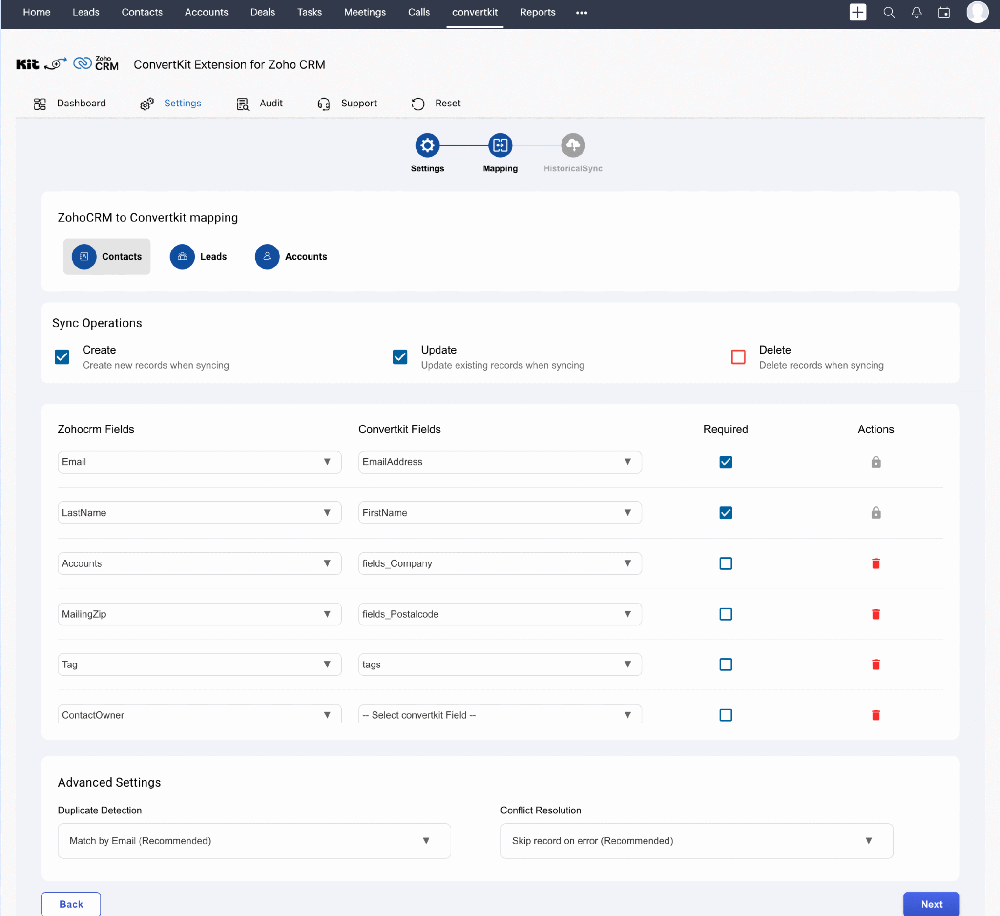Mark Accounts mapping as required
The height and width of the screenshot is (916, 1000).
tap(725, 563)
